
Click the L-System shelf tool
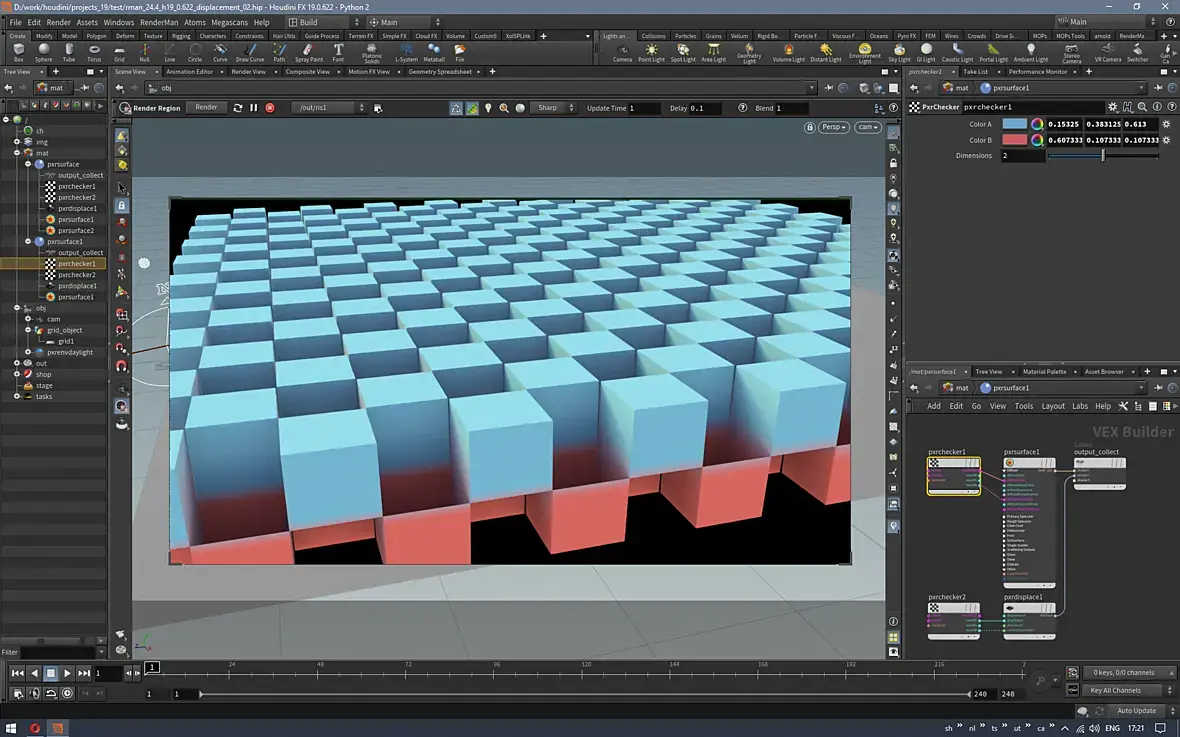point(406,51)
